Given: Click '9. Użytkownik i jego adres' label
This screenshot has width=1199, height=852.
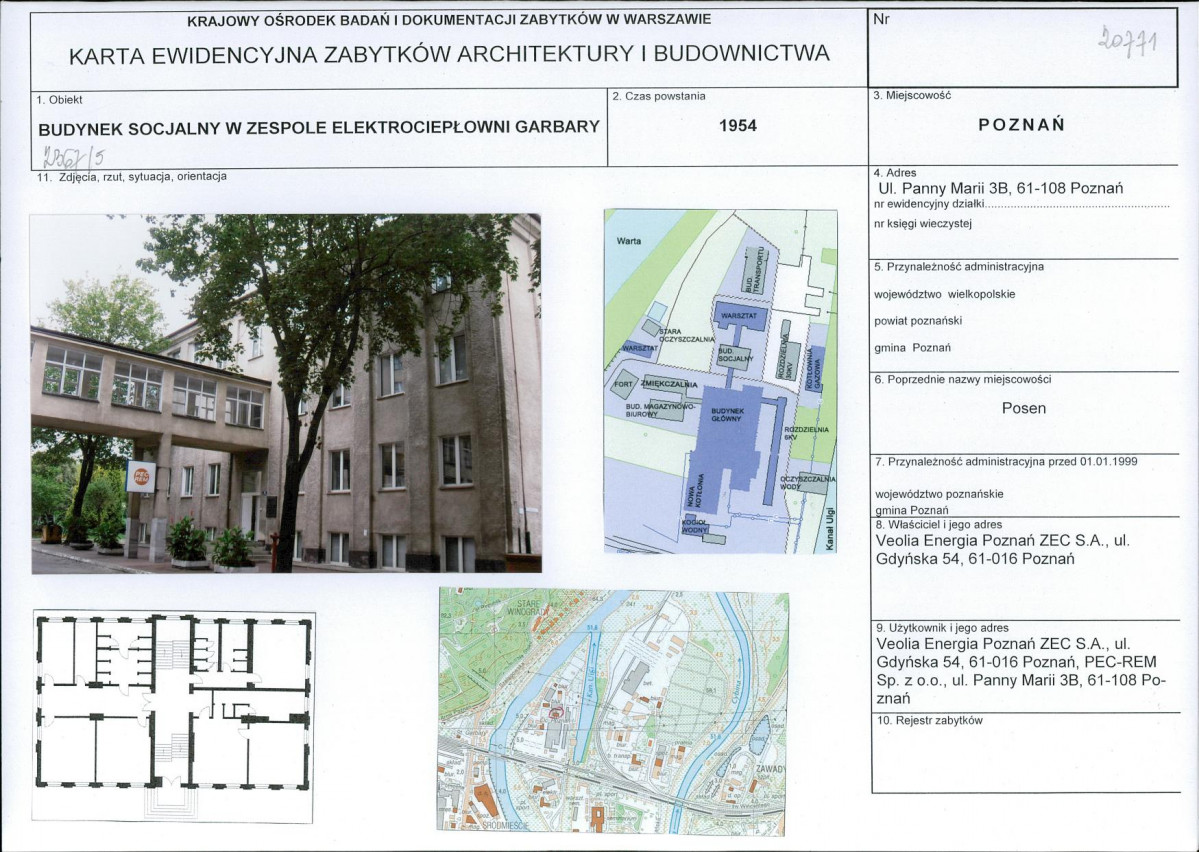Looking at the screenshot, I should point(941,628).
